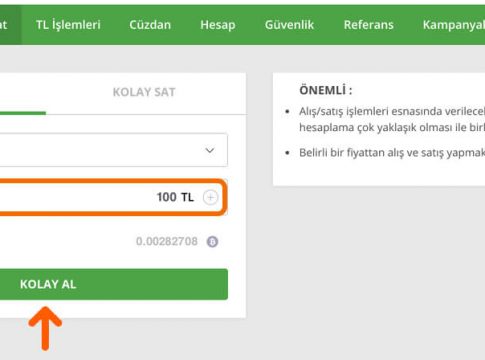Click the highlighted leftmost navigation item
The width and height of the screenshot is (485, 360).
click(11, 25)
